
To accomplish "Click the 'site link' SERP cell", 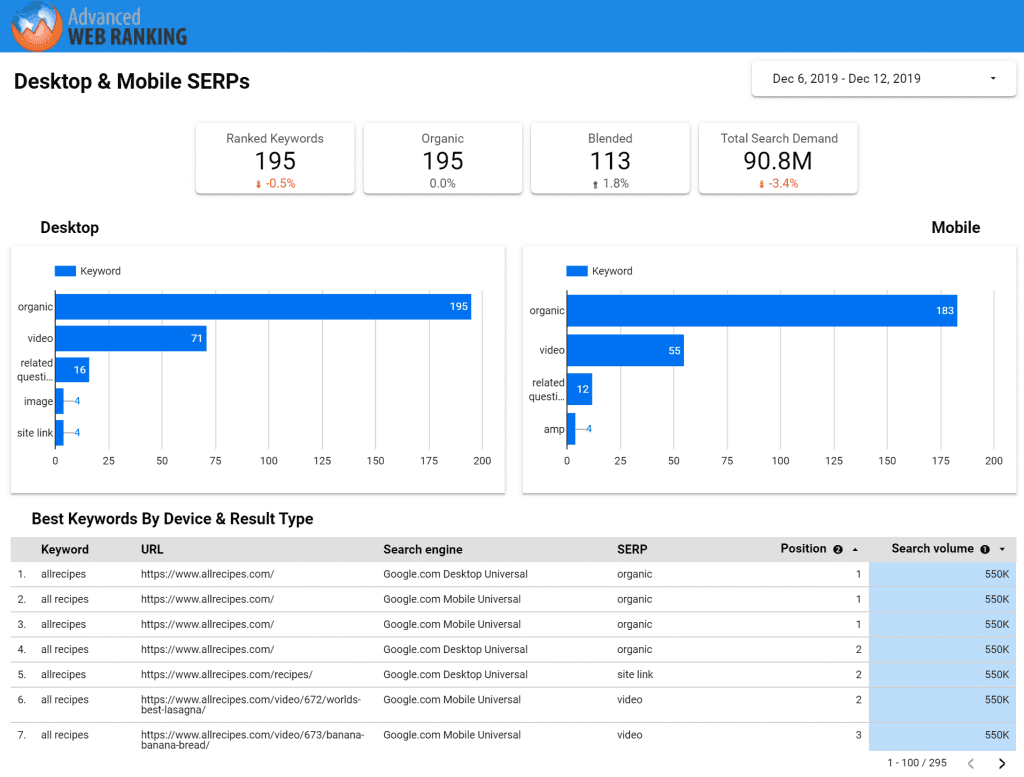I will tap(635, 674).
